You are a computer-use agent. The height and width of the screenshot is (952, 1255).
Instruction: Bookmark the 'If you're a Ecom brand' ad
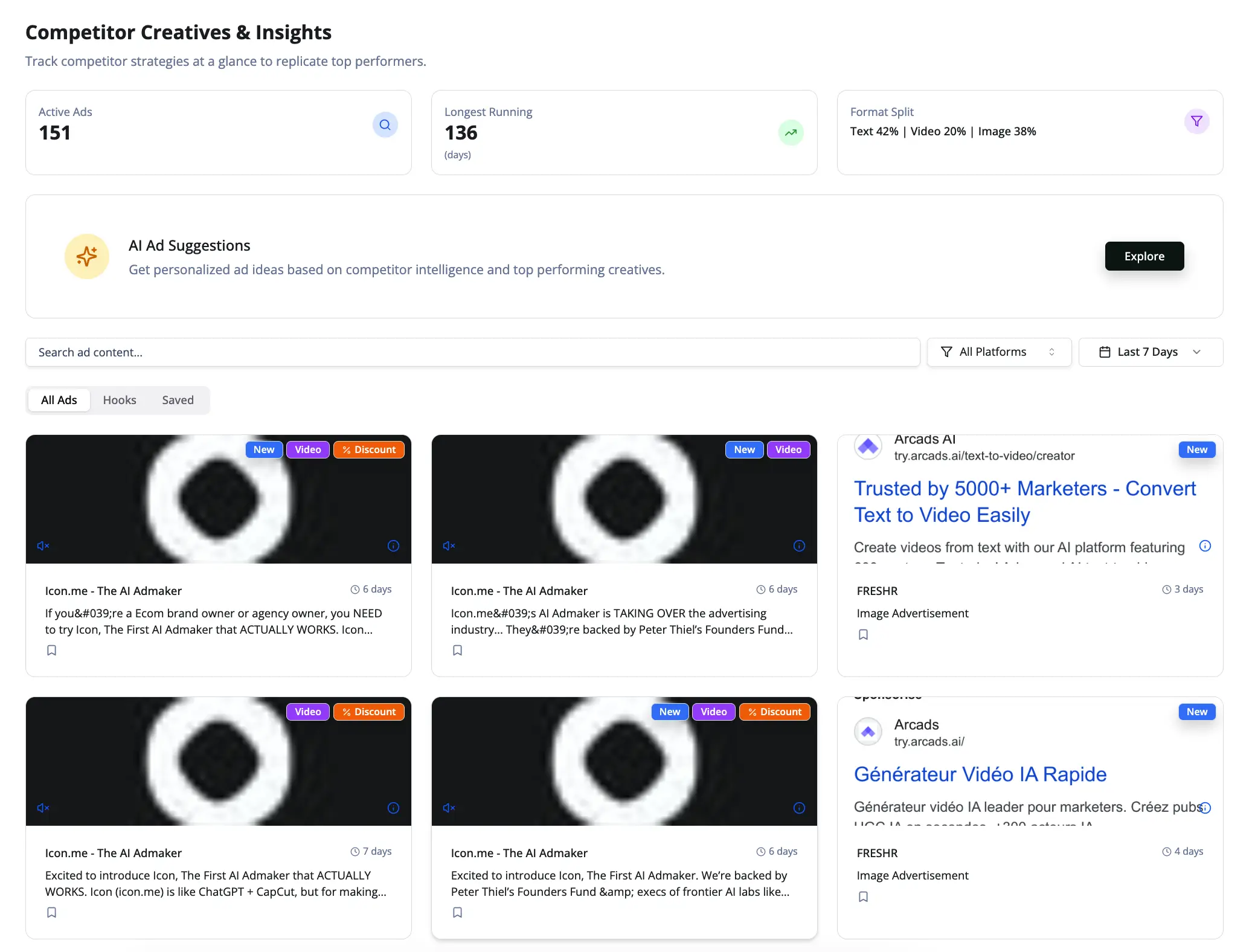pos(52,651)
